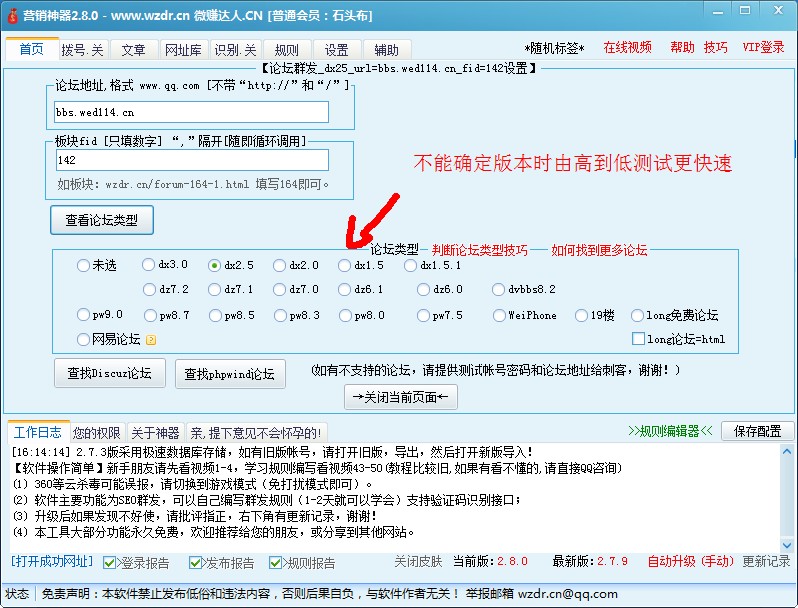Image resolution: width=798 pixels, height=608 pixels.
Task: Select the 未选 radio option
Action: 97,265
